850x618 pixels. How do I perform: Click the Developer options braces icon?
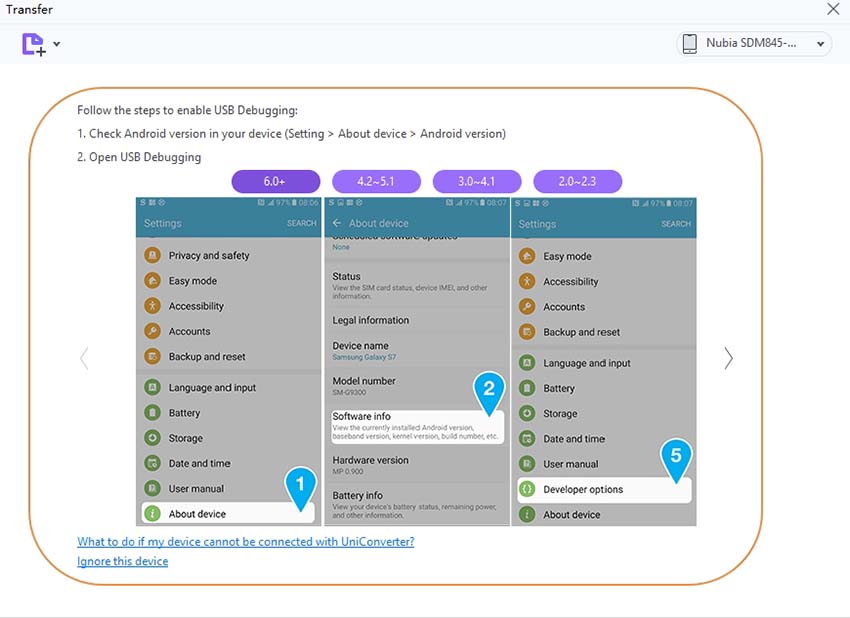point(527,490)
